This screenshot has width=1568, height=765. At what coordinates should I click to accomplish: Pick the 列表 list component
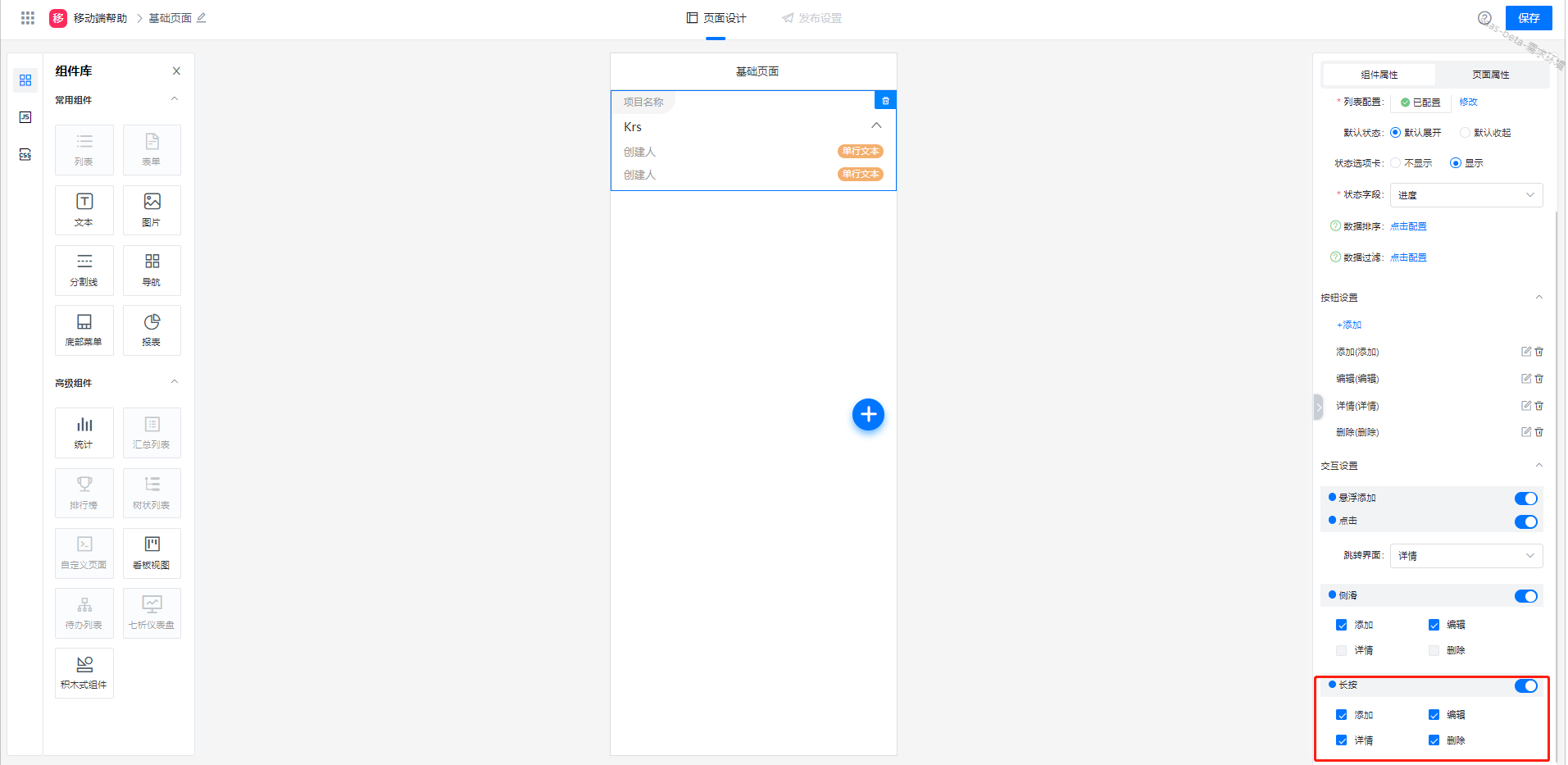tap(84, 150)
